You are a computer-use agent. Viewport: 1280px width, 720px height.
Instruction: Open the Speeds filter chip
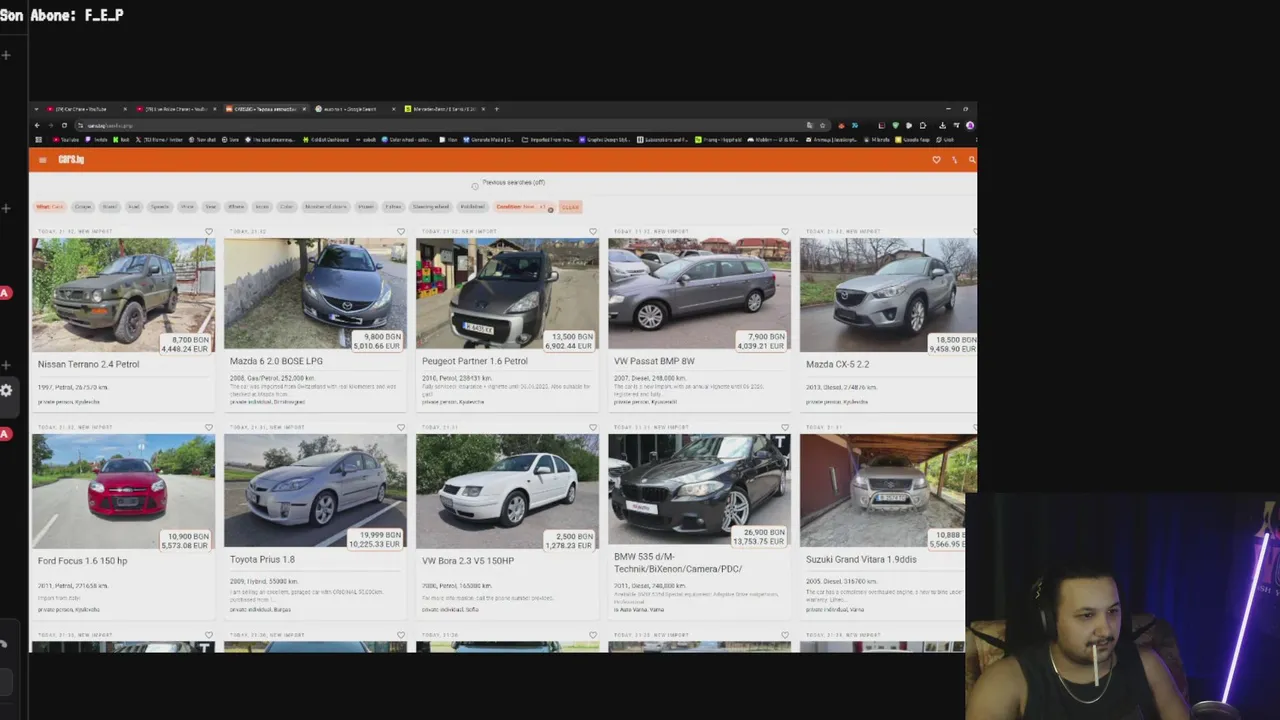click(x=160, y=207)
